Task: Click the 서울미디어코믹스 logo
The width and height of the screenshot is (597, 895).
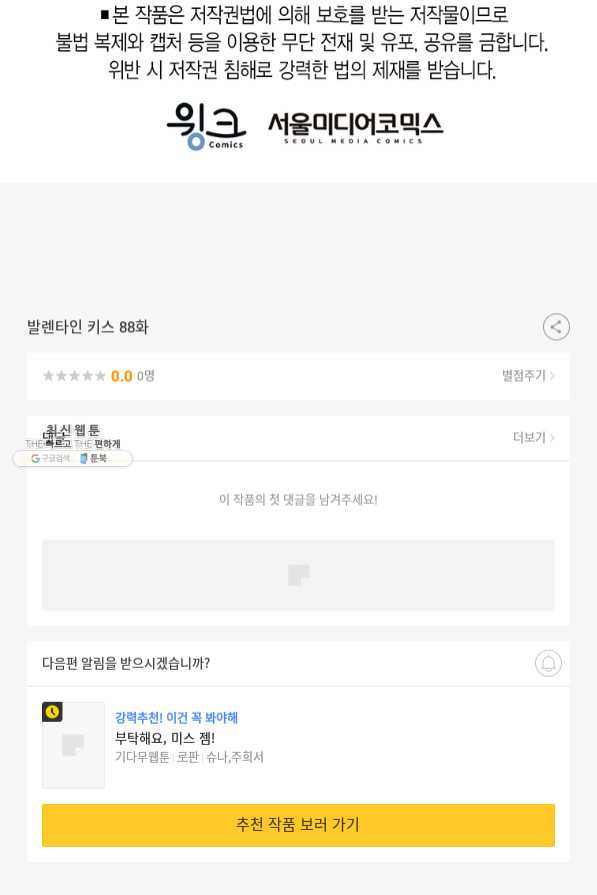Action: (355, 127)
